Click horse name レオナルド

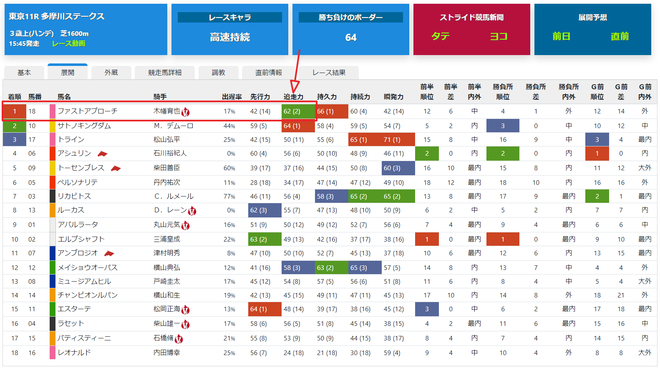coord(74,352)
